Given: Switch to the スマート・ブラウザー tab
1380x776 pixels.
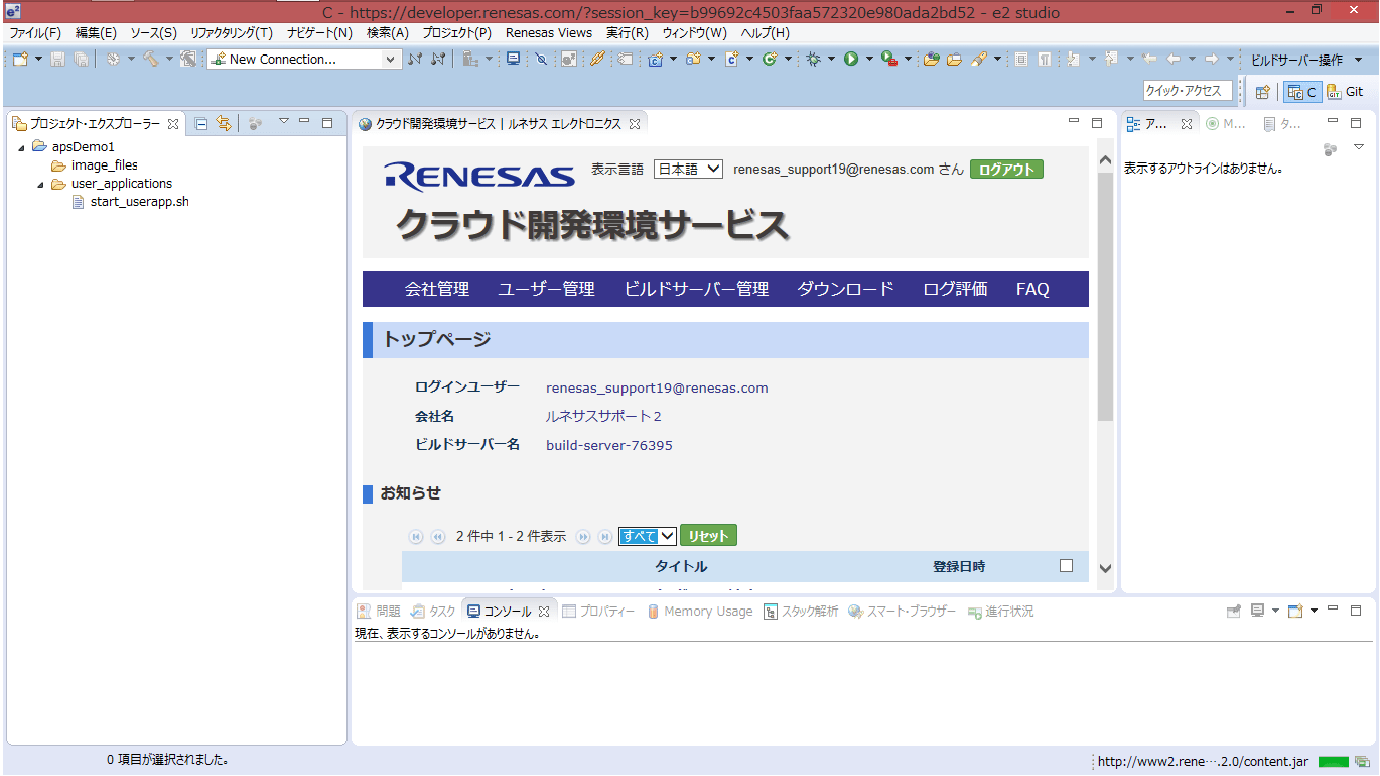Looking at the screenshot, I should click(x=902, y=611).
